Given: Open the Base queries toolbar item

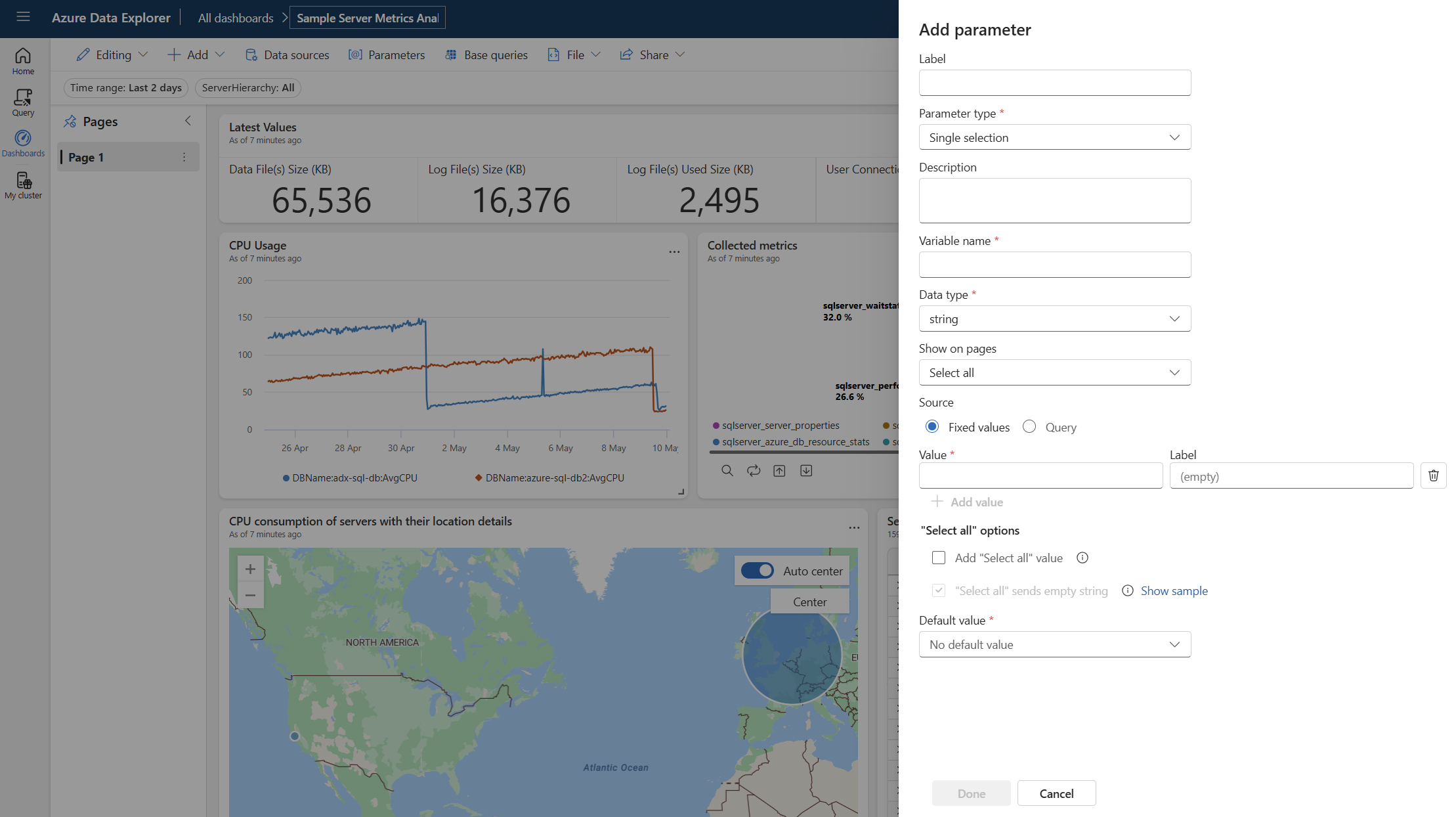Looking at the screenshot, I should (x=486, y=55).
